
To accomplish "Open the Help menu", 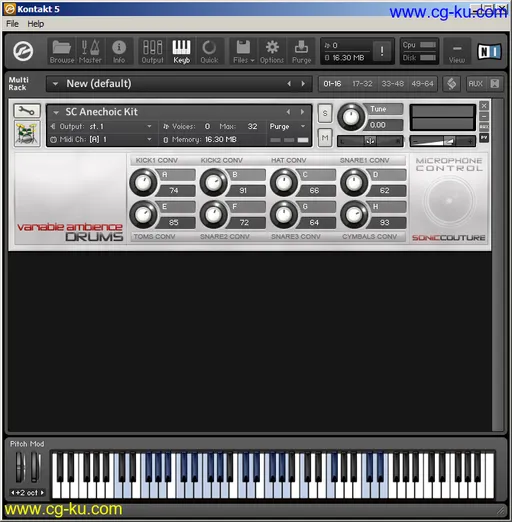I will click(x=36, y=24).
